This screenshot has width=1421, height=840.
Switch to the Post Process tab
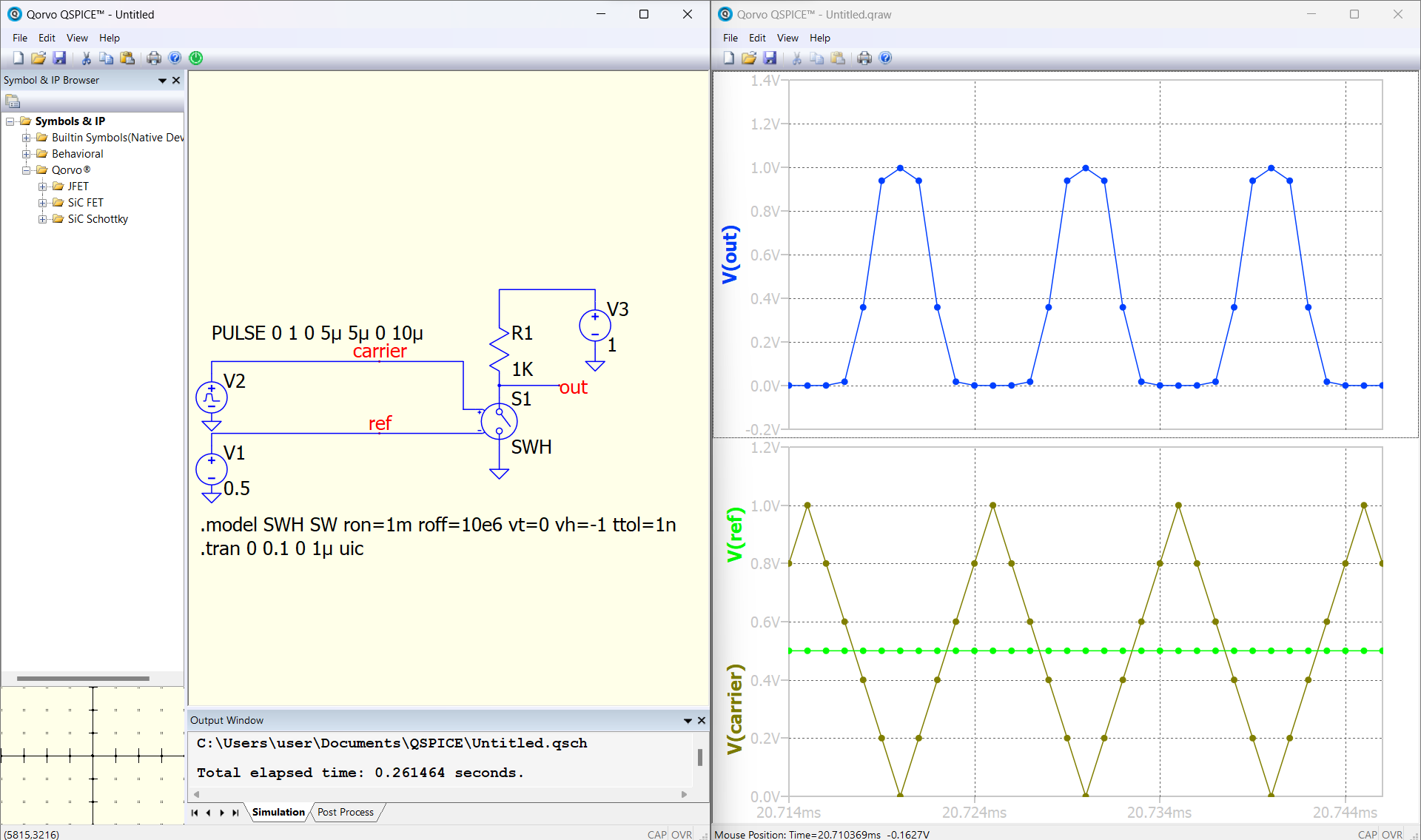[346, 813]
